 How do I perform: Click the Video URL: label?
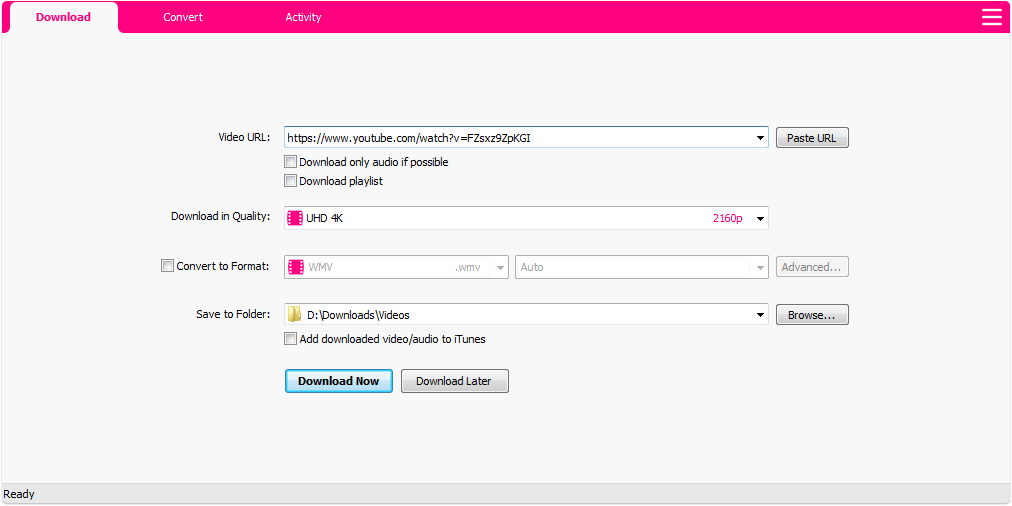(244, 137)
